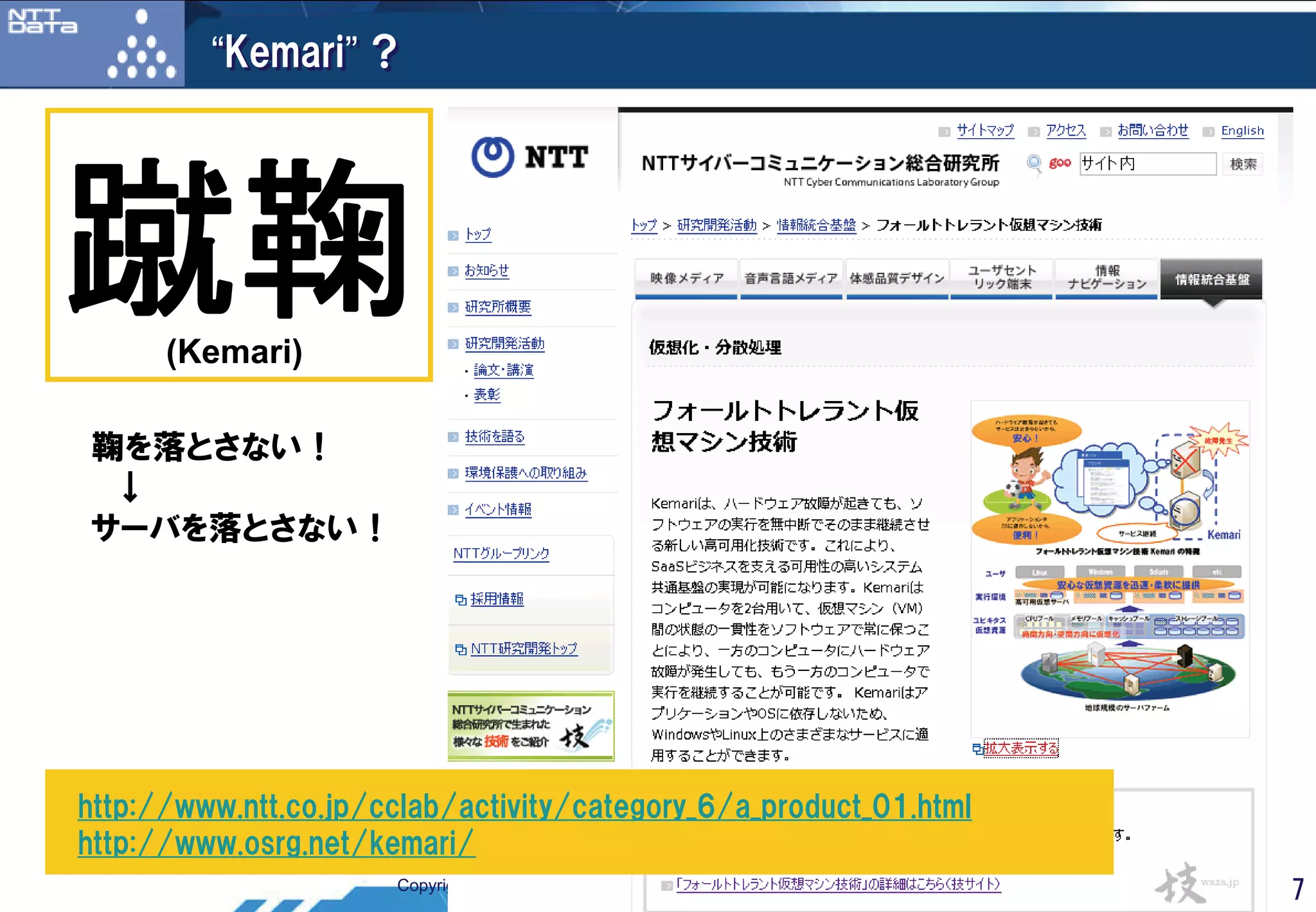This screenshot has width=1316, height=912.
Task: Open 研究開発活動 in the sidebar menu
Action: coord(504,344)
